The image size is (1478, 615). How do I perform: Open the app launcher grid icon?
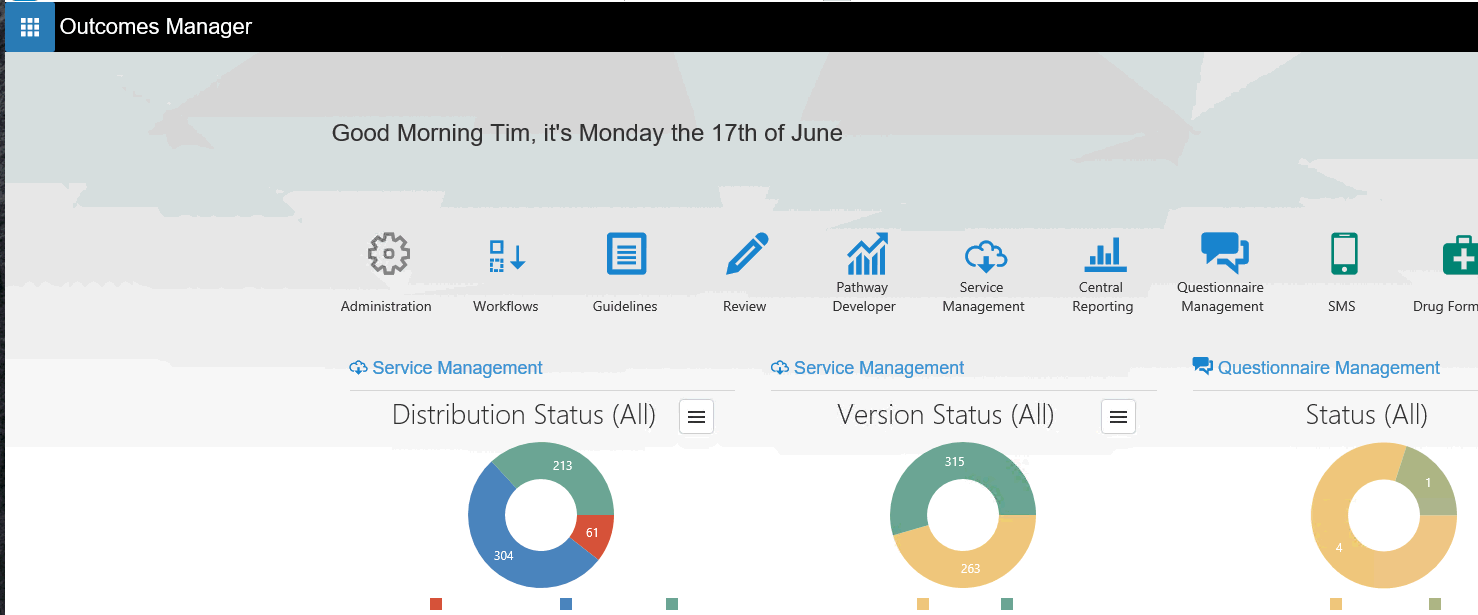tap(30, 27)
